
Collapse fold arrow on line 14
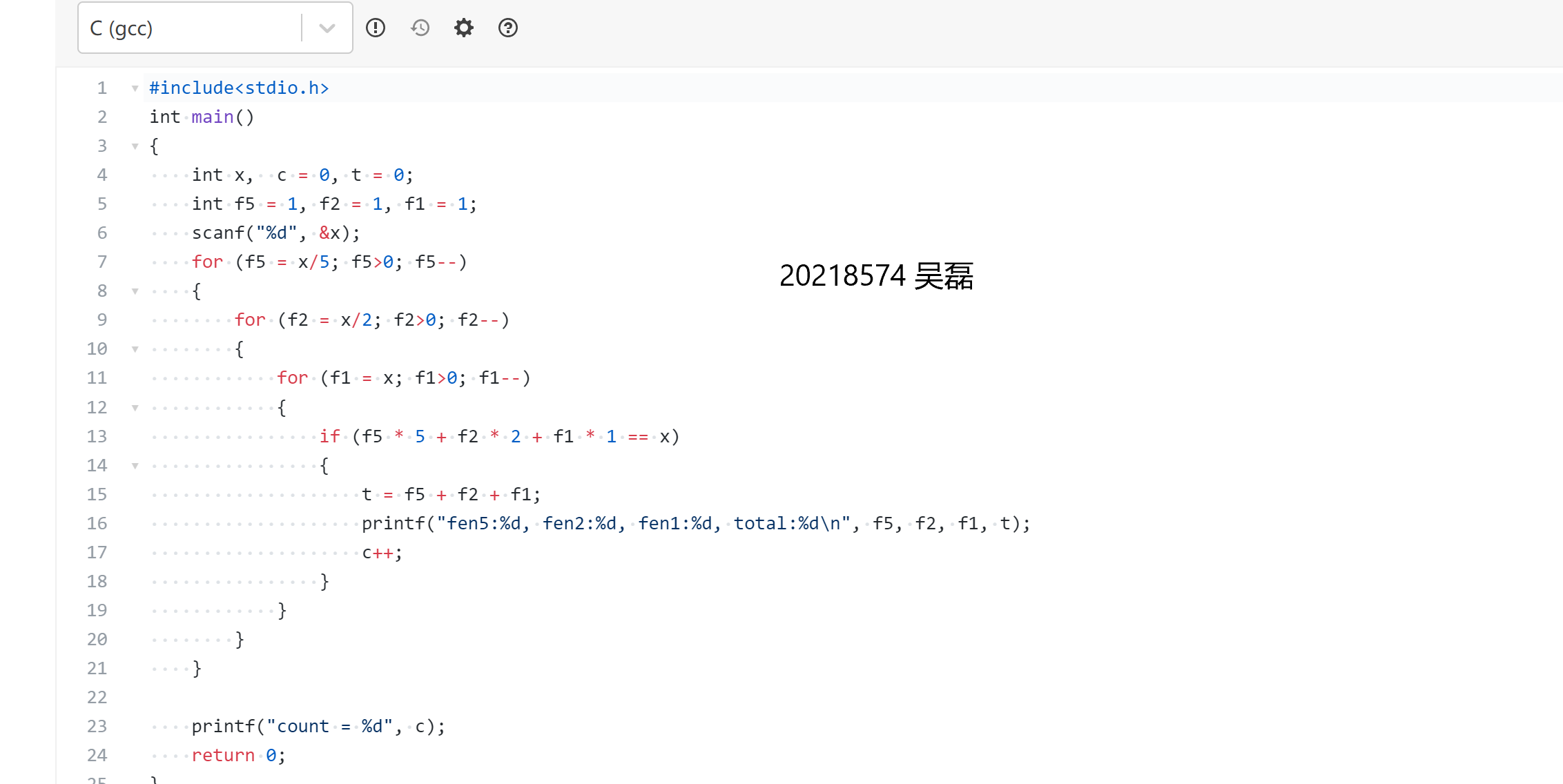point(135,466)
